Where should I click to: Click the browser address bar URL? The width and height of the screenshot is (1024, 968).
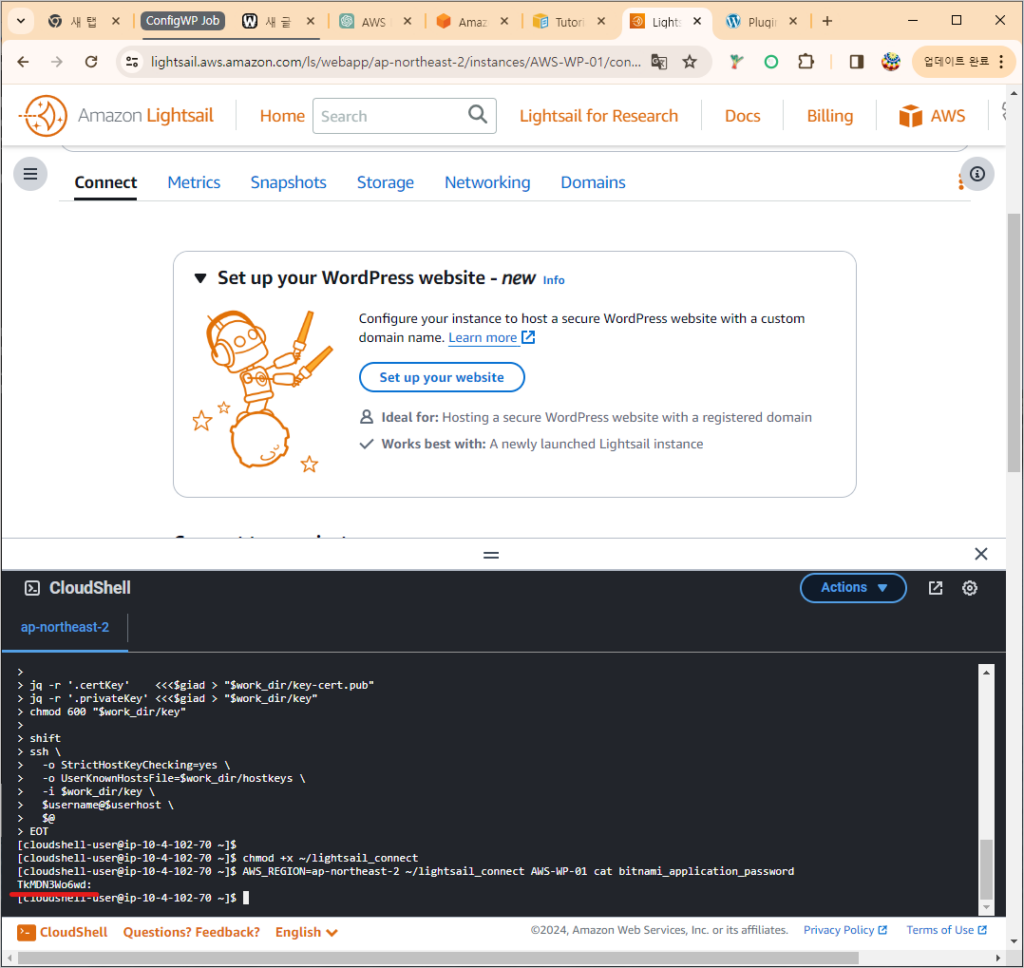(x=396, y=62)
